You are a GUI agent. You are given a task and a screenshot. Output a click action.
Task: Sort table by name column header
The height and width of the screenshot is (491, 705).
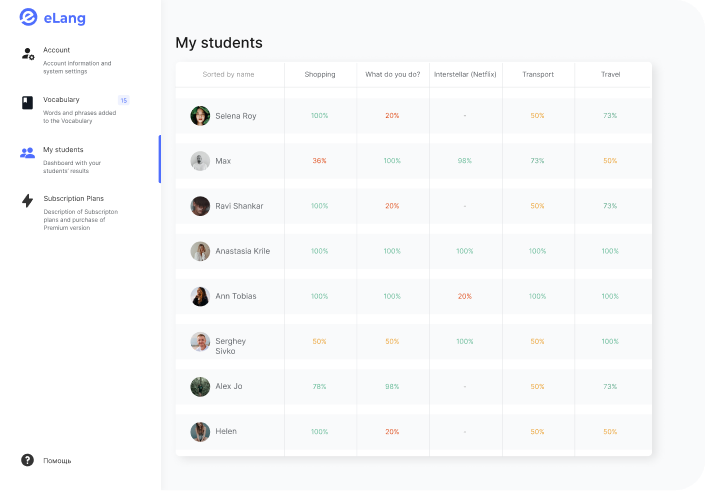point(228,74)
